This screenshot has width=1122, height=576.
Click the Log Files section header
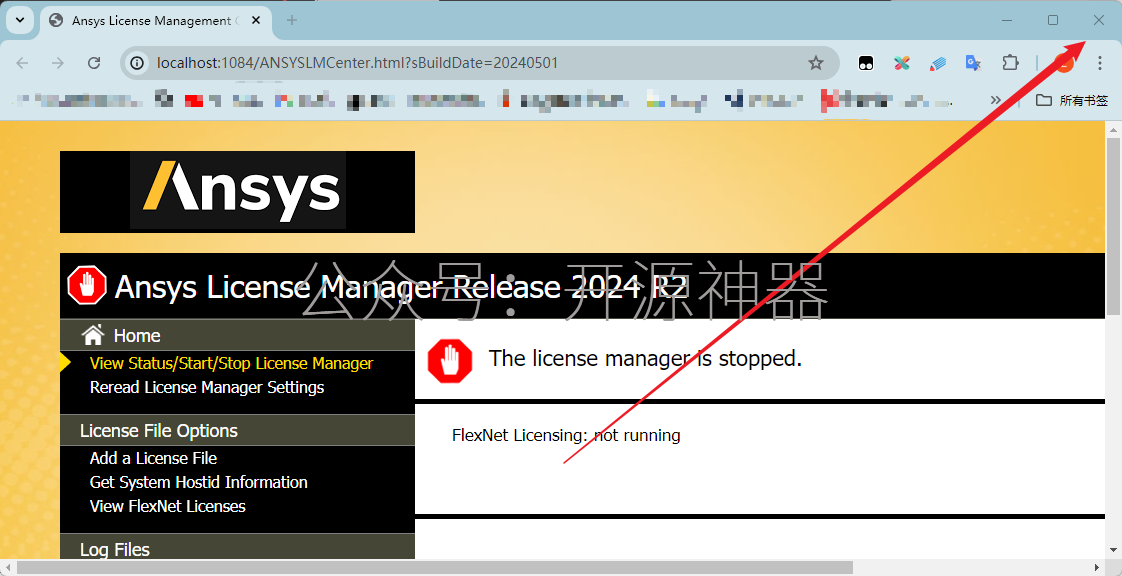[x=238, y=547]
